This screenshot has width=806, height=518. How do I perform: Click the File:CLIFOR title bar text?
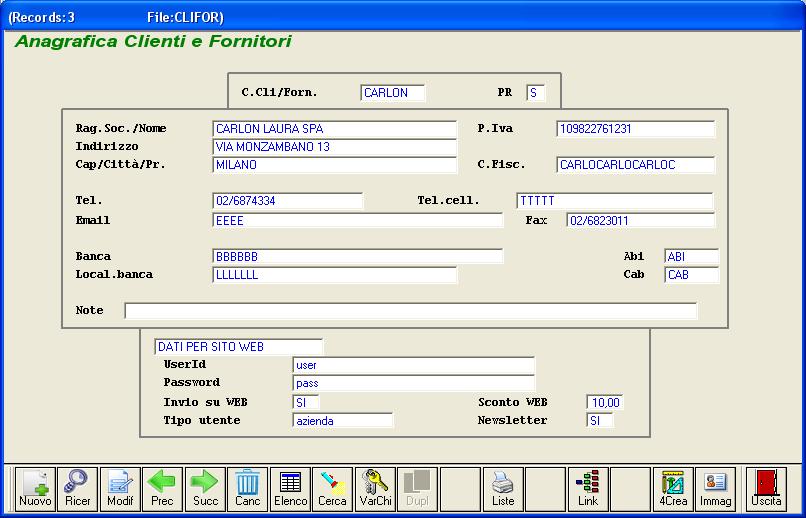[x=185, y=17]
